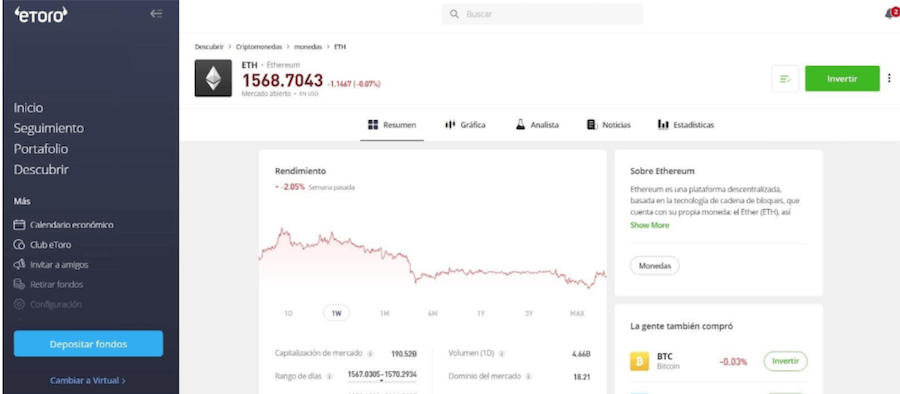
Task: Click the 1568.7043 ETH price
Action: pos(282,81)
